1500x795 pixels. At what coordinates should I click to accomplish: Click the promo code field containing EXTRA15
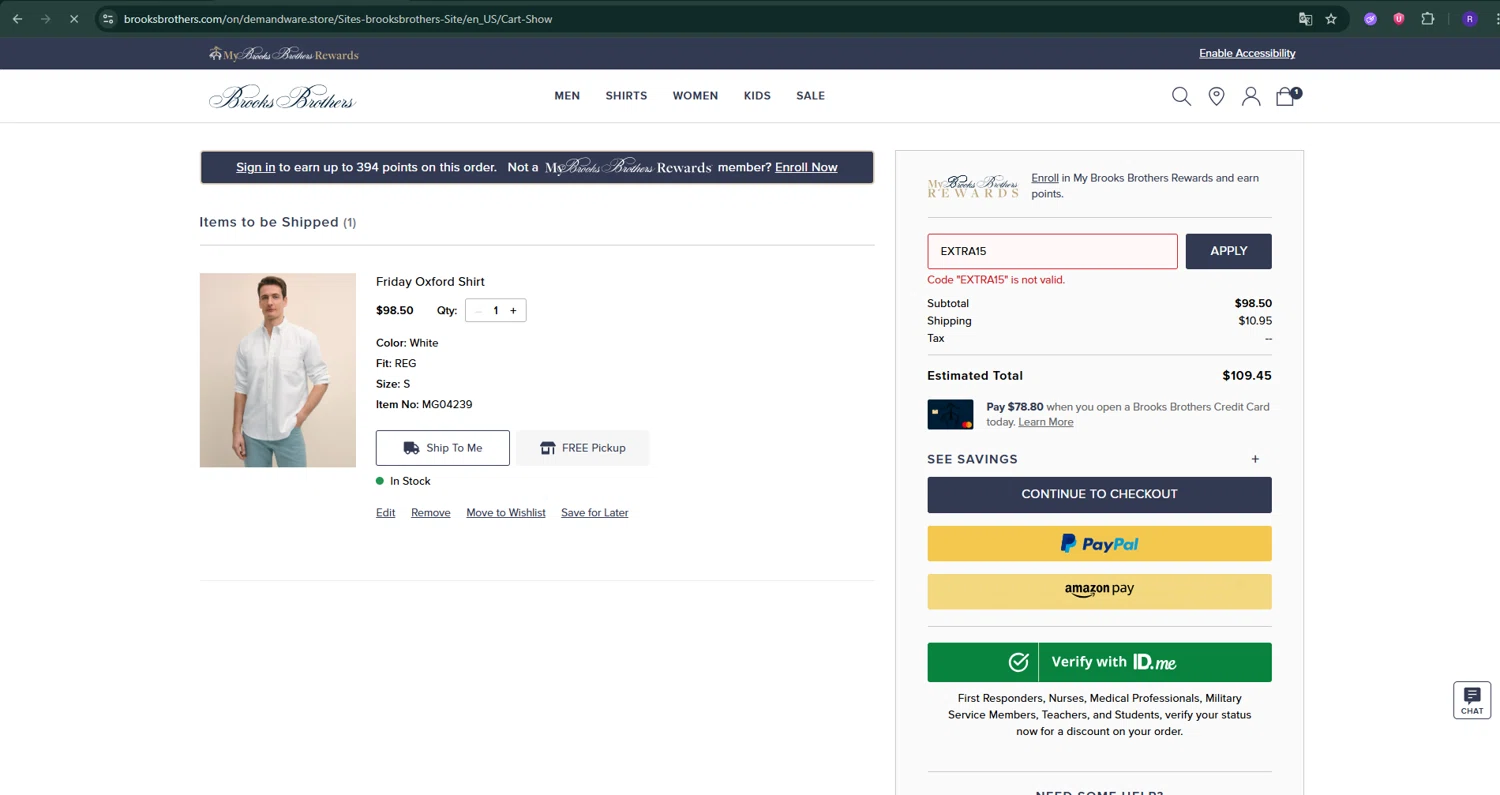pos(1052,251)
